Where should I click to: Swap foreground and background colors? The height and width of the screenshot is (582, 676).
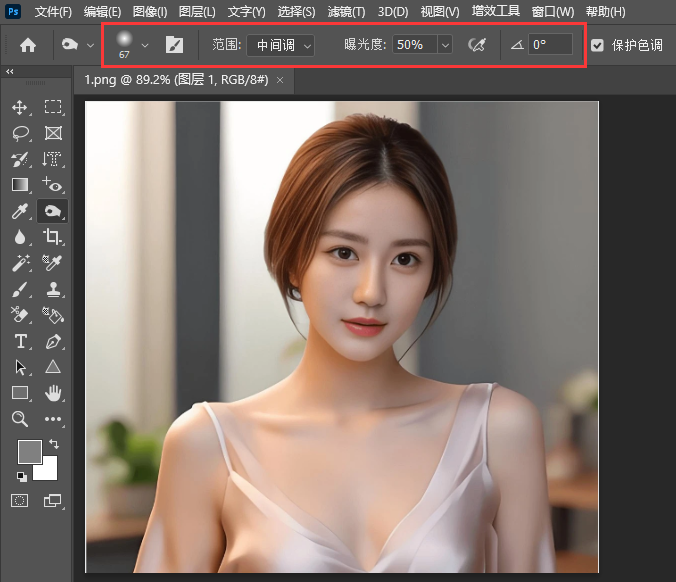point(54,444)
